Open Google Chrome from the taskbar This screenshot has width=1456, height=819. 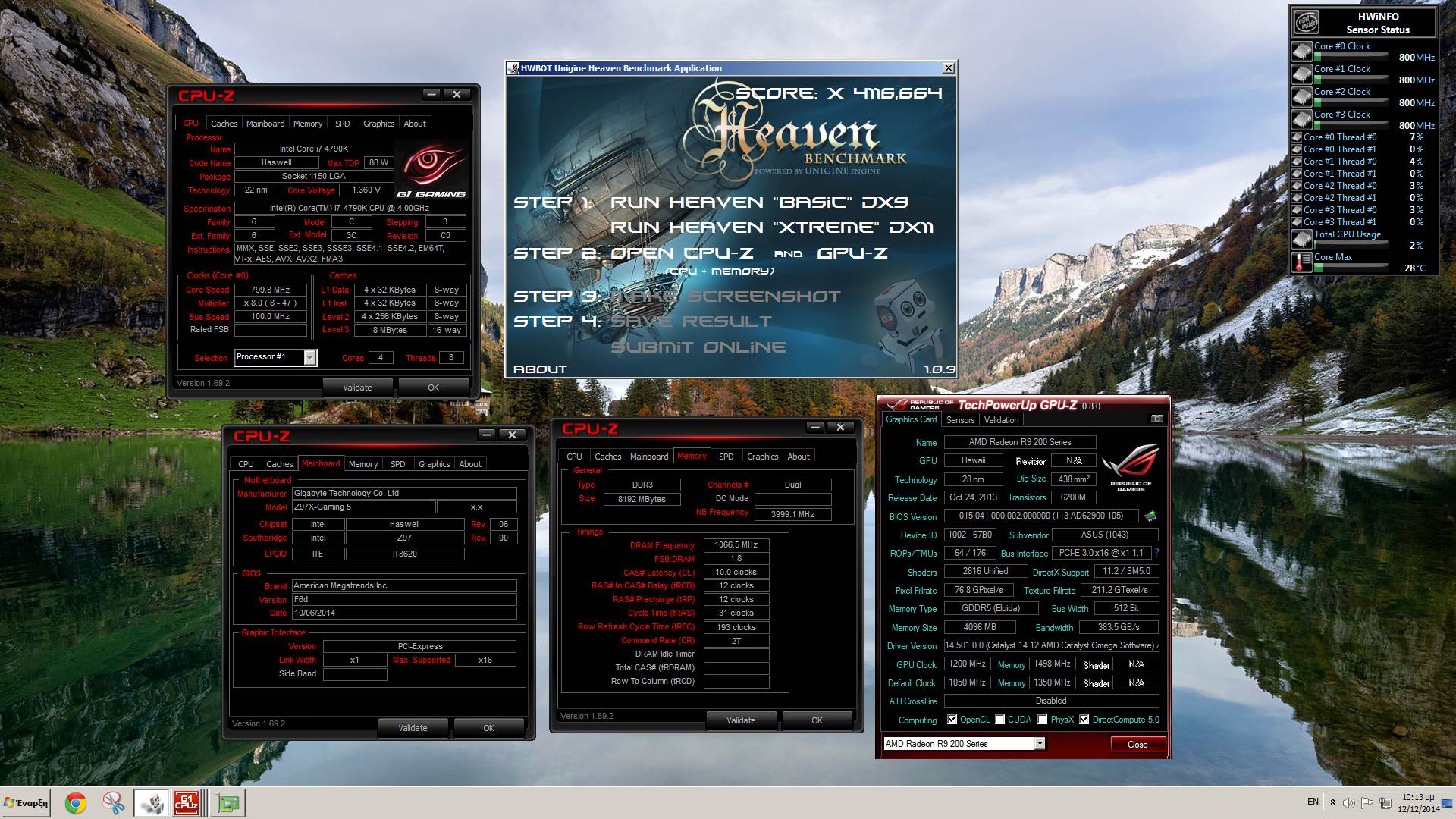(x=75, y=803)
